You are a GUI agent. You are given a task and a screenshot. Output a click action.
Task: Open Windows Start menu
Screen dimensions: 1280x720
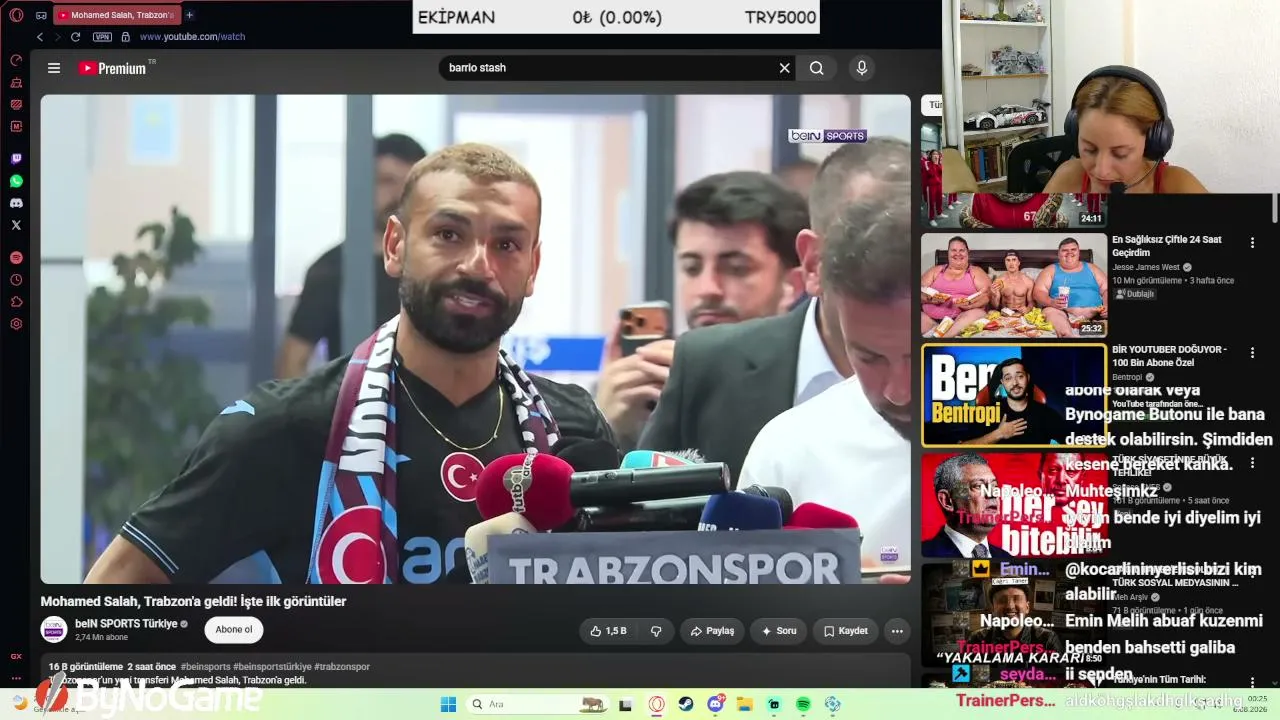[449, 704]
